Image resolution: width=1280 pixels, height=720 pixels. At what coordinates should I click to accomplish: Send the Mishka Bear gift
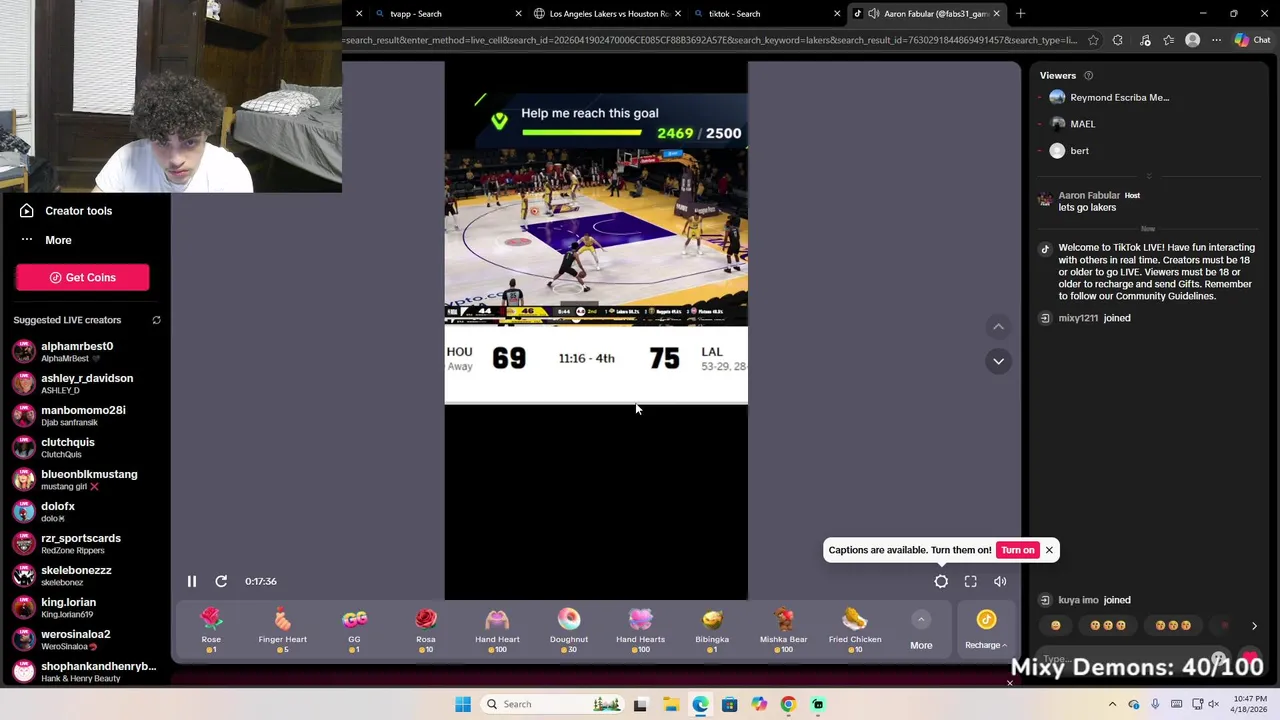click(783, 631)
